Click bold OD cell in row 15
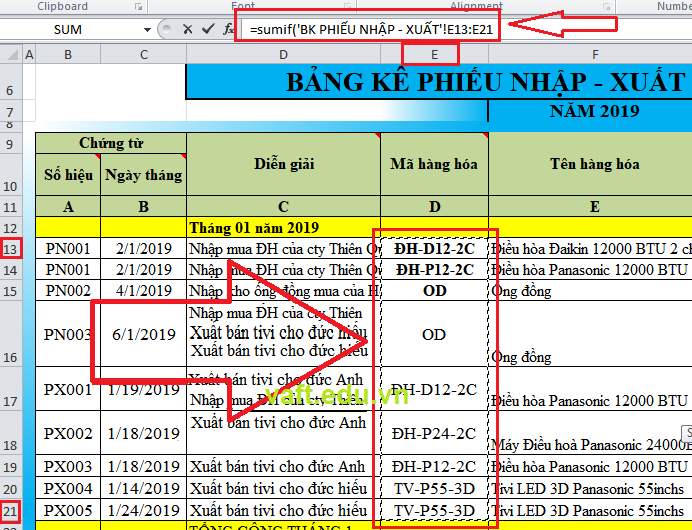This screenshot has height=530, width=692. [x=434, y=291]
